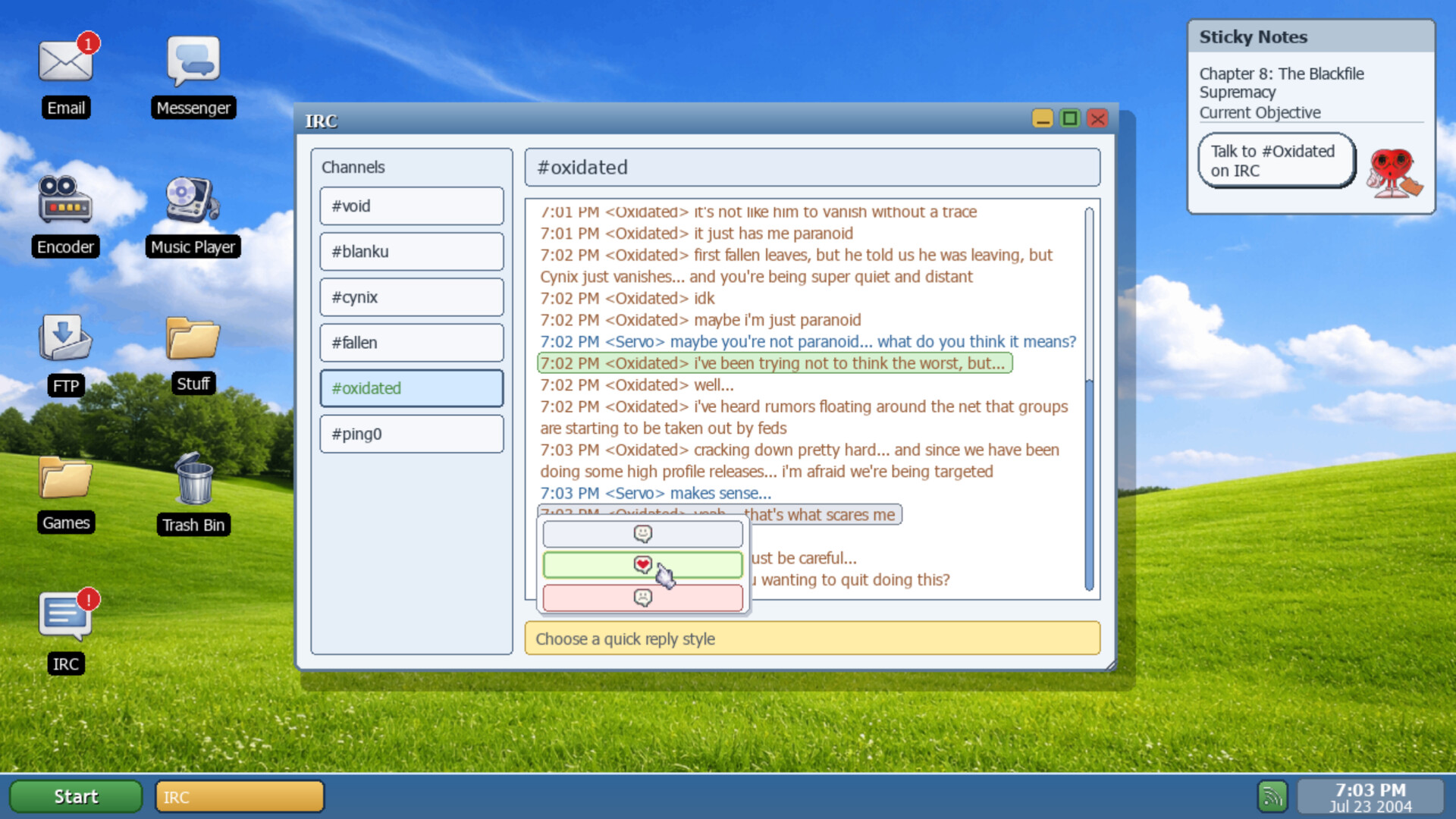Image resolution: width=1456 pixels, height=819 pixels.
Task: Switch to the #void channel
Action: tap(411, 206)
